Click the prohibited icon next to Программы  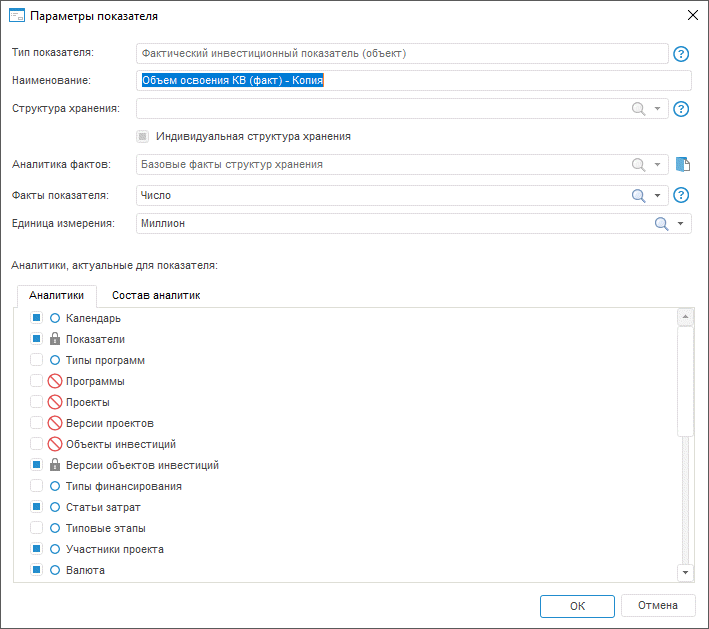(x=55, y=381)
